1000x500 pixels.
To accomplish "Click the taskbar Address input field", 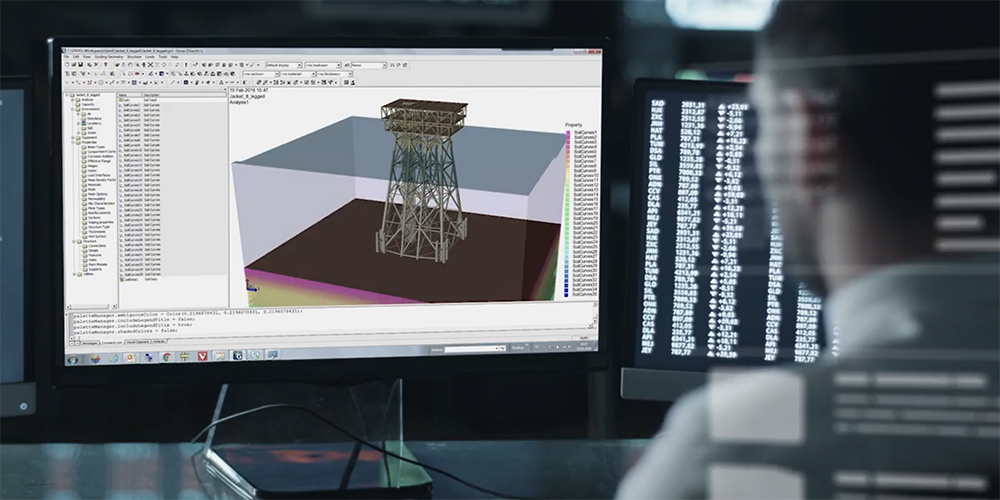I will [472, 349].
